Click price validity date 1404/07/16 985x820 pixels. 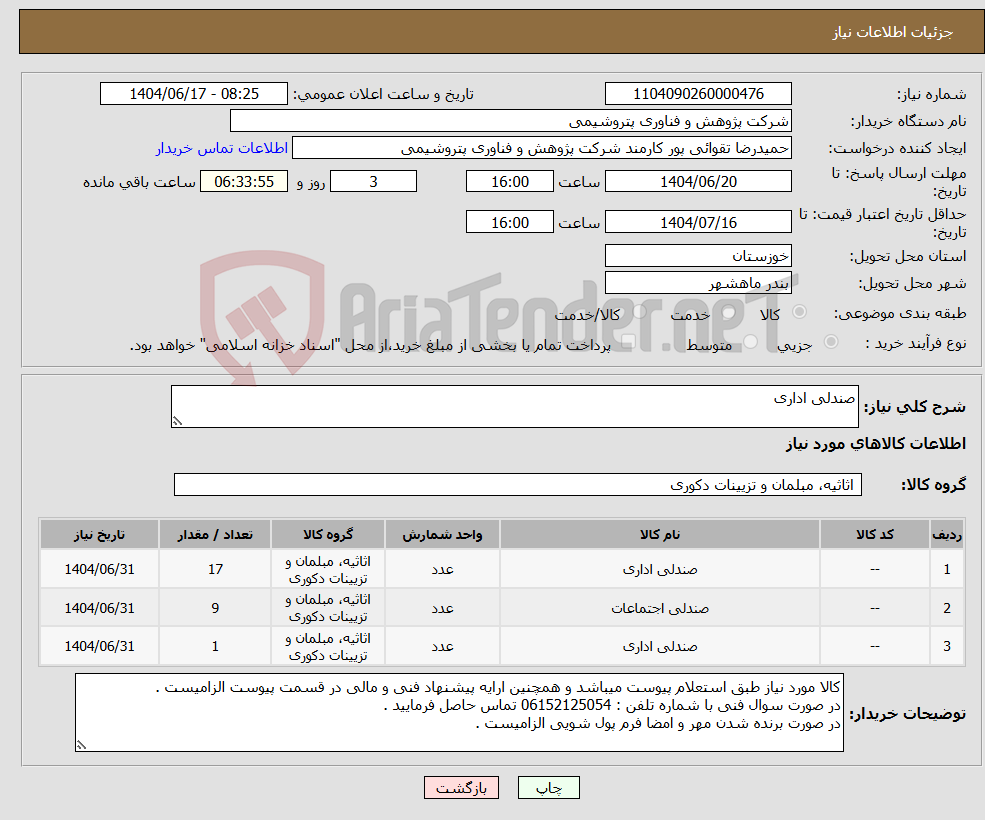pos(698,222)
